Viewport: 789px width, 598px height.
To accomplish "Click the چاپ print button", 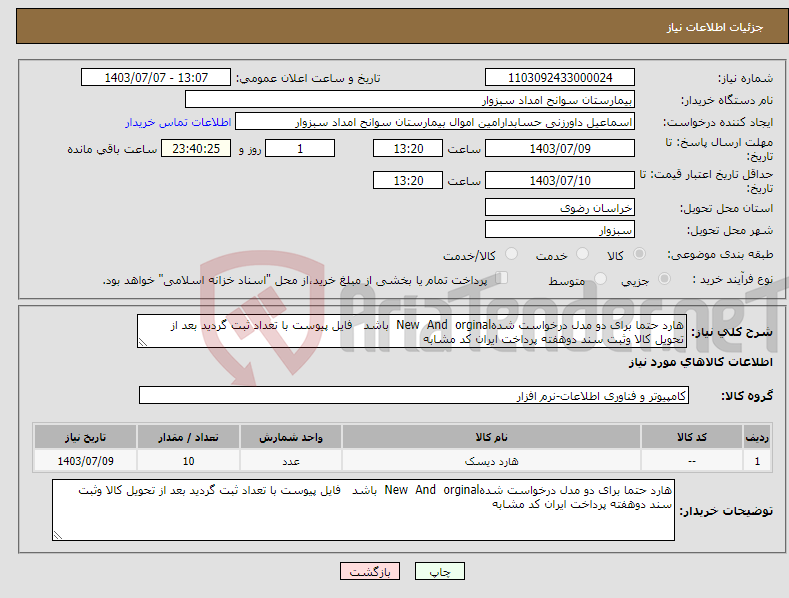I will [440, 572].
